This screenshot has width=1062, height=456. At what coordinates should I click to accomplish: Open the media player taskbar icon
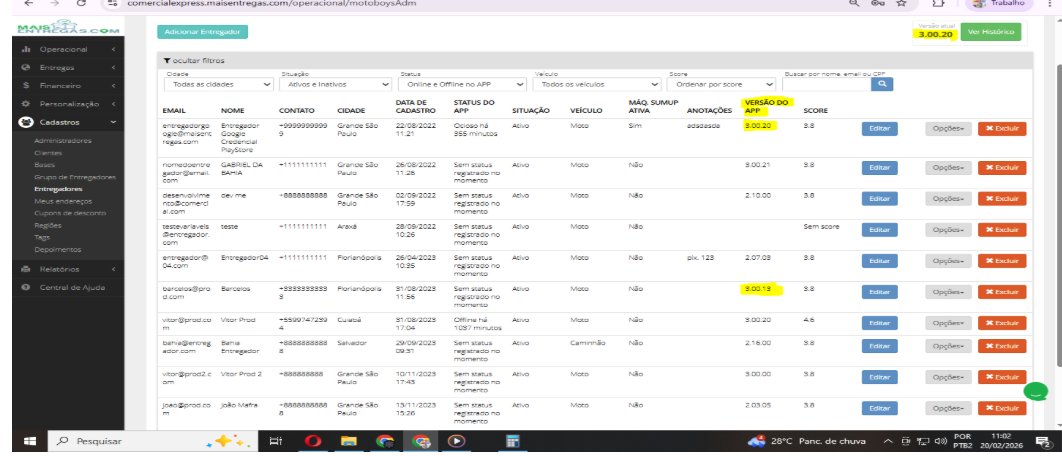[x=456, y=441]
